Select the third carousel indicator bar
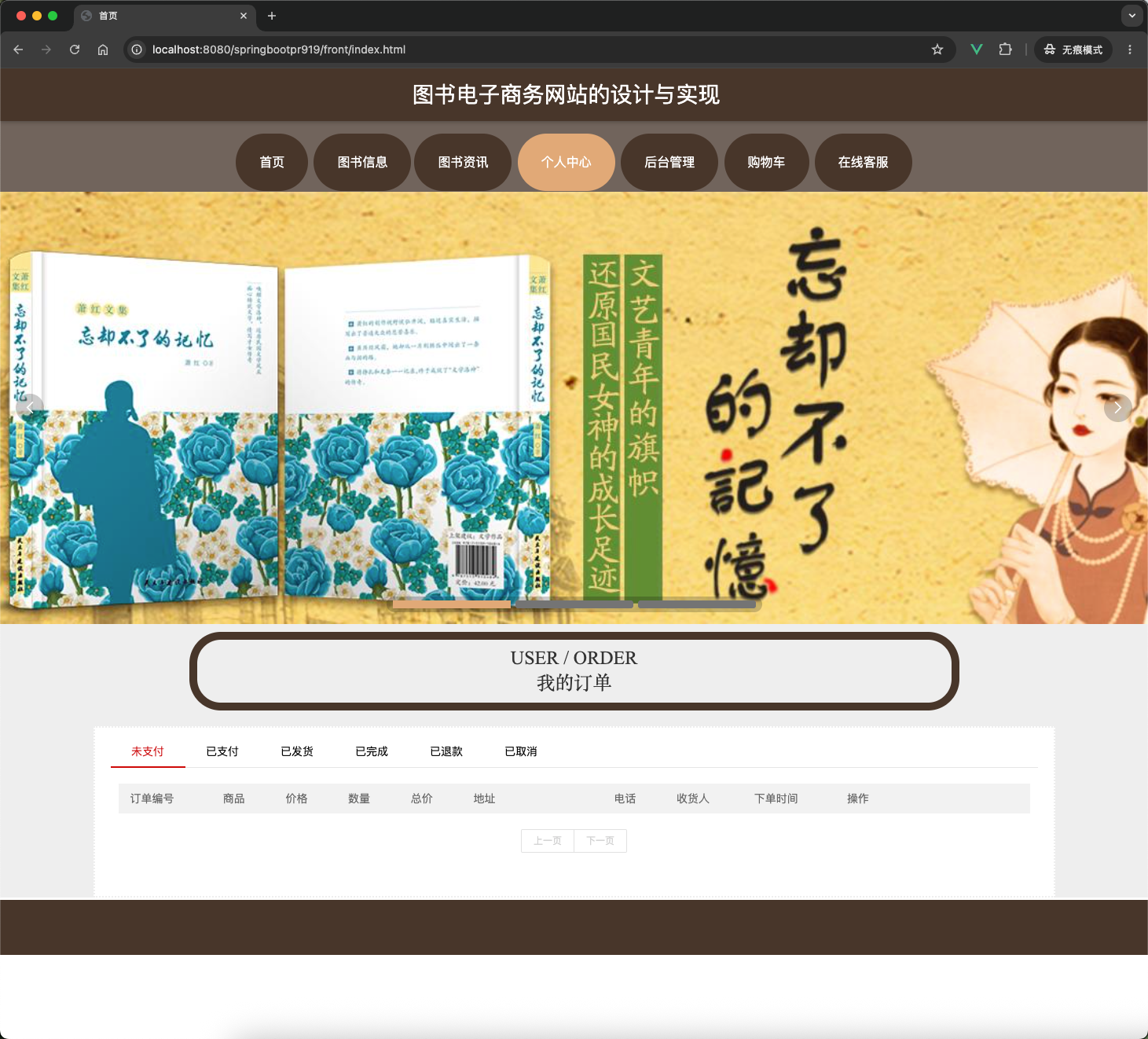Image resolution: width=1148 pixels, height=1039 pixels. (697, 604)
